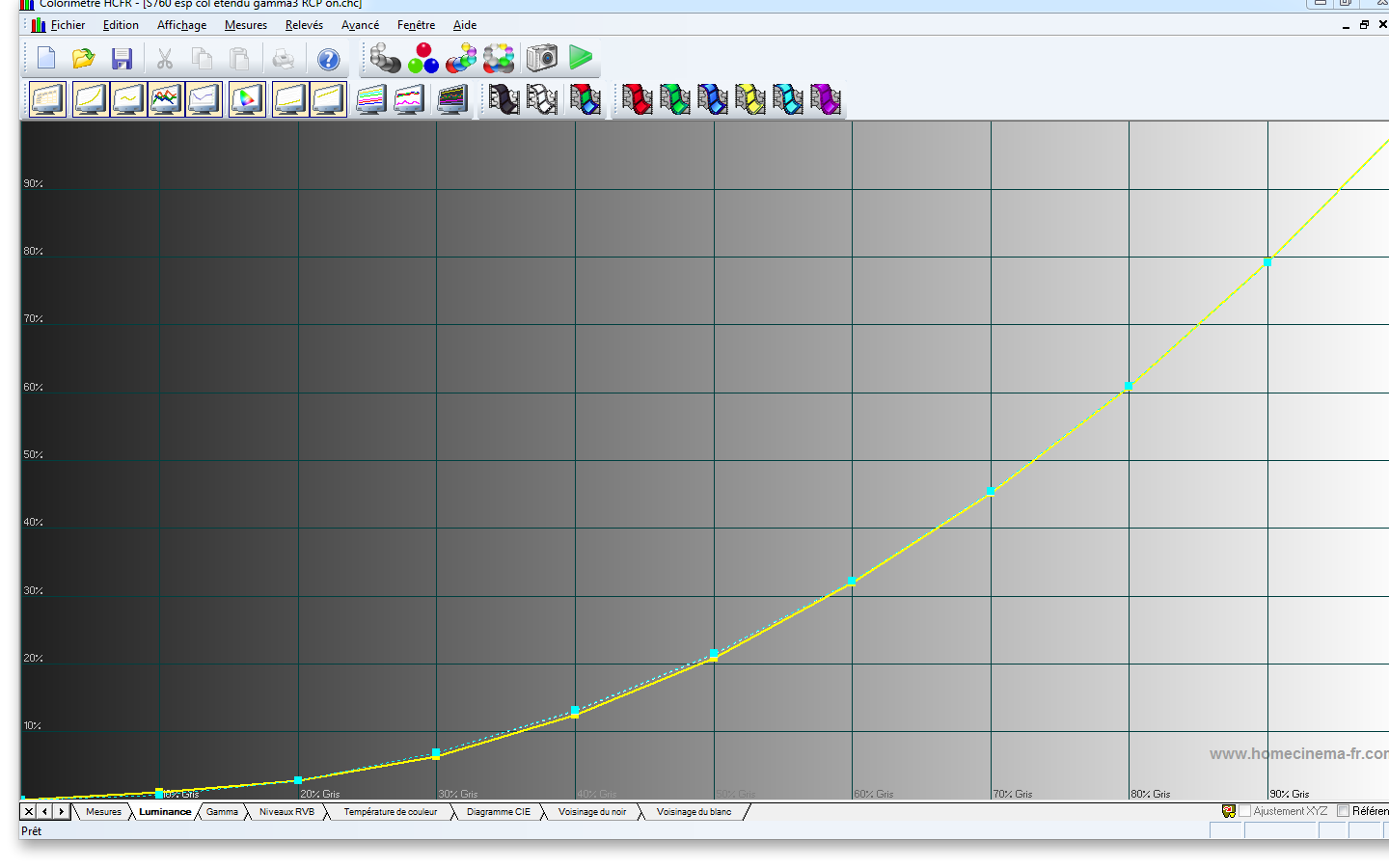The width and height of the screenshot is (1389, 868).
Task: Toggle the Ajustement XYZ checkbox
Action: pyautogui.click(x=1244, y=811)
